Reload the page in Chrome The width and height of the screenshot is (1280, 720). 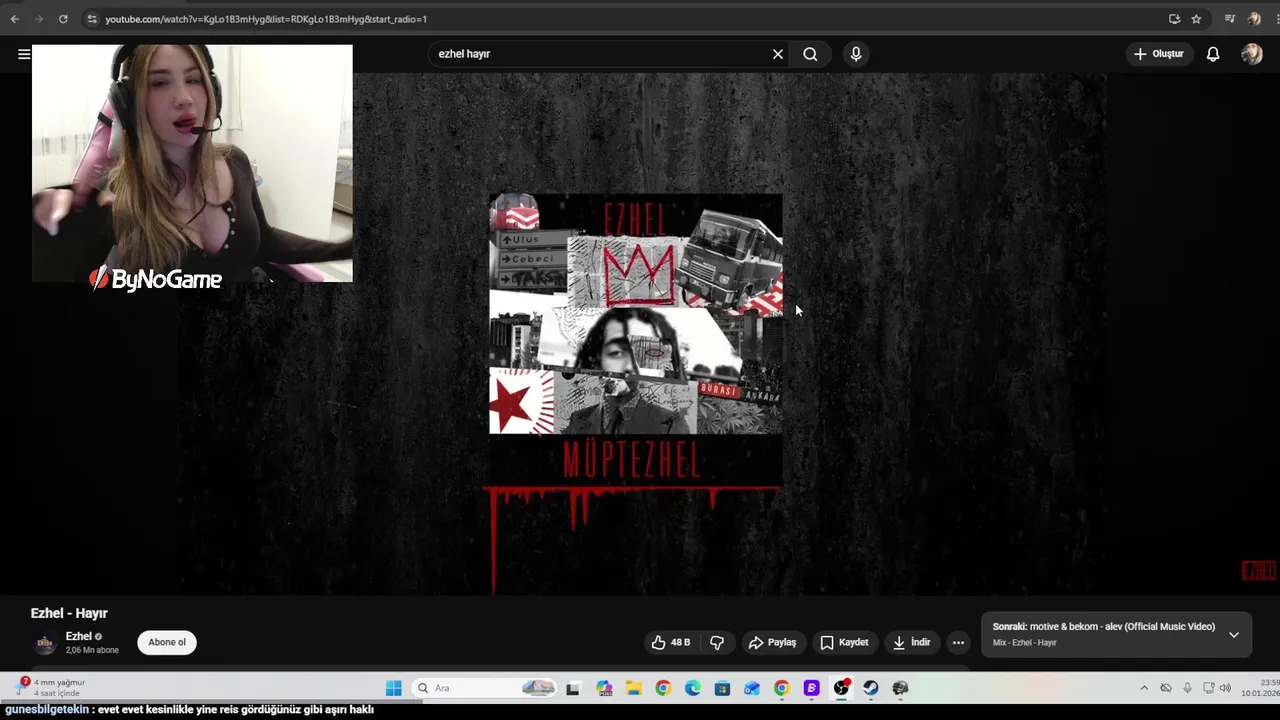[x=63, y=19]
